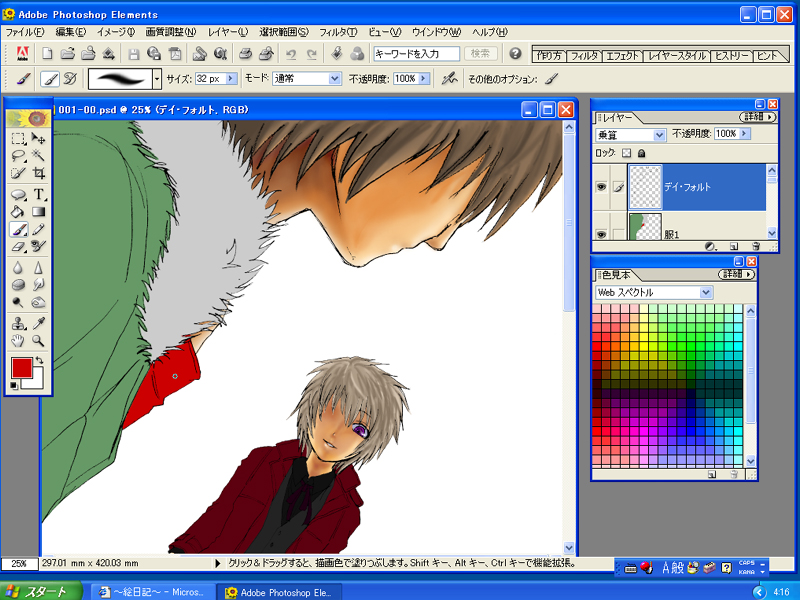Open the Layers panel opacity arrow

point(744,134)
